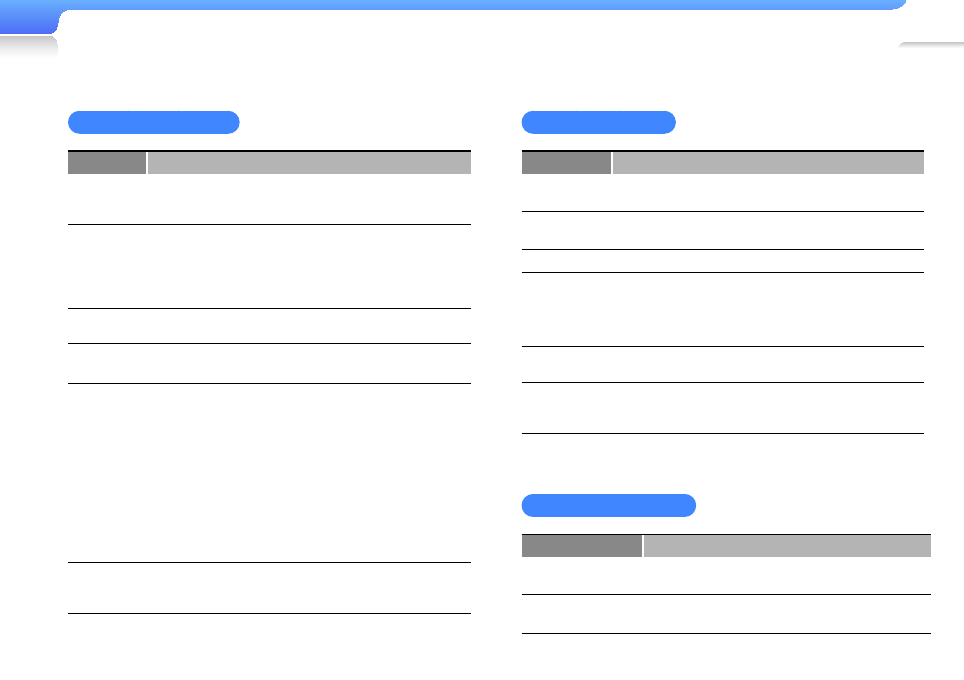The width and height of the screenshot is (964, 680).
Task: Click the first blank row of the left table
Action: pyautogui.click(x=269, y=200)
